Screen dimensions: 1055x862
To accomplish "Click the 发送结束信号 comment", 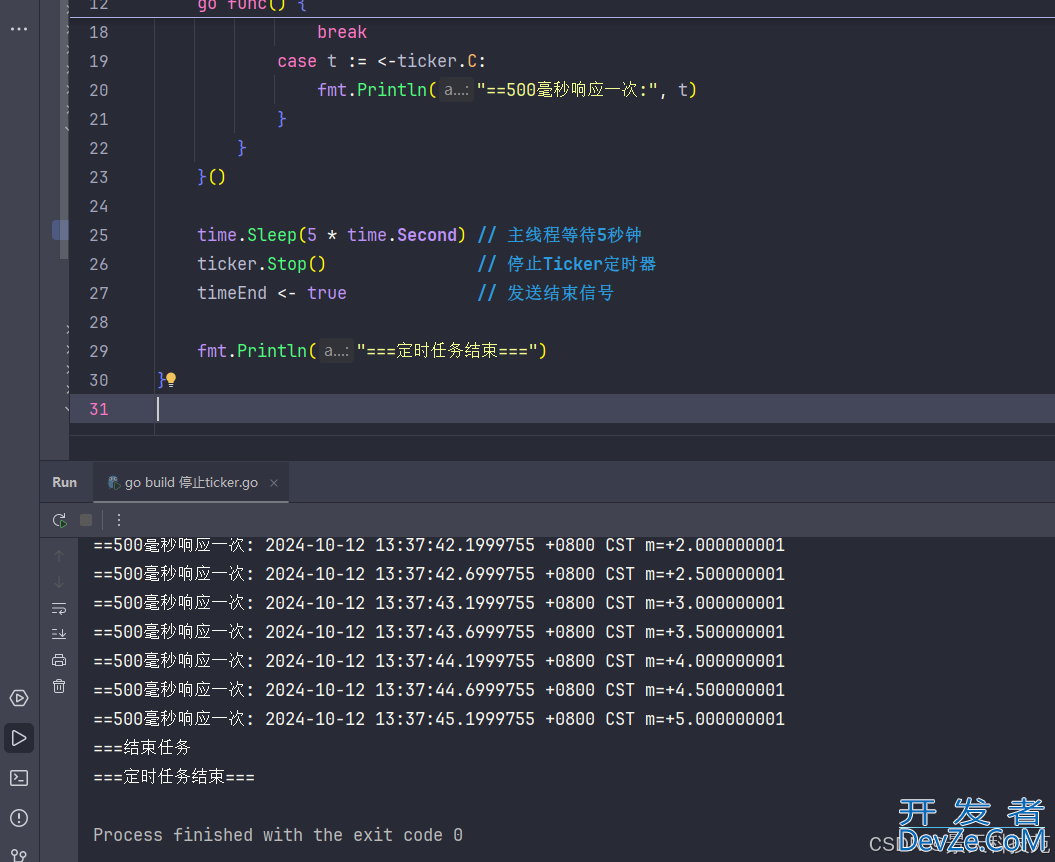I will (560, 293).
